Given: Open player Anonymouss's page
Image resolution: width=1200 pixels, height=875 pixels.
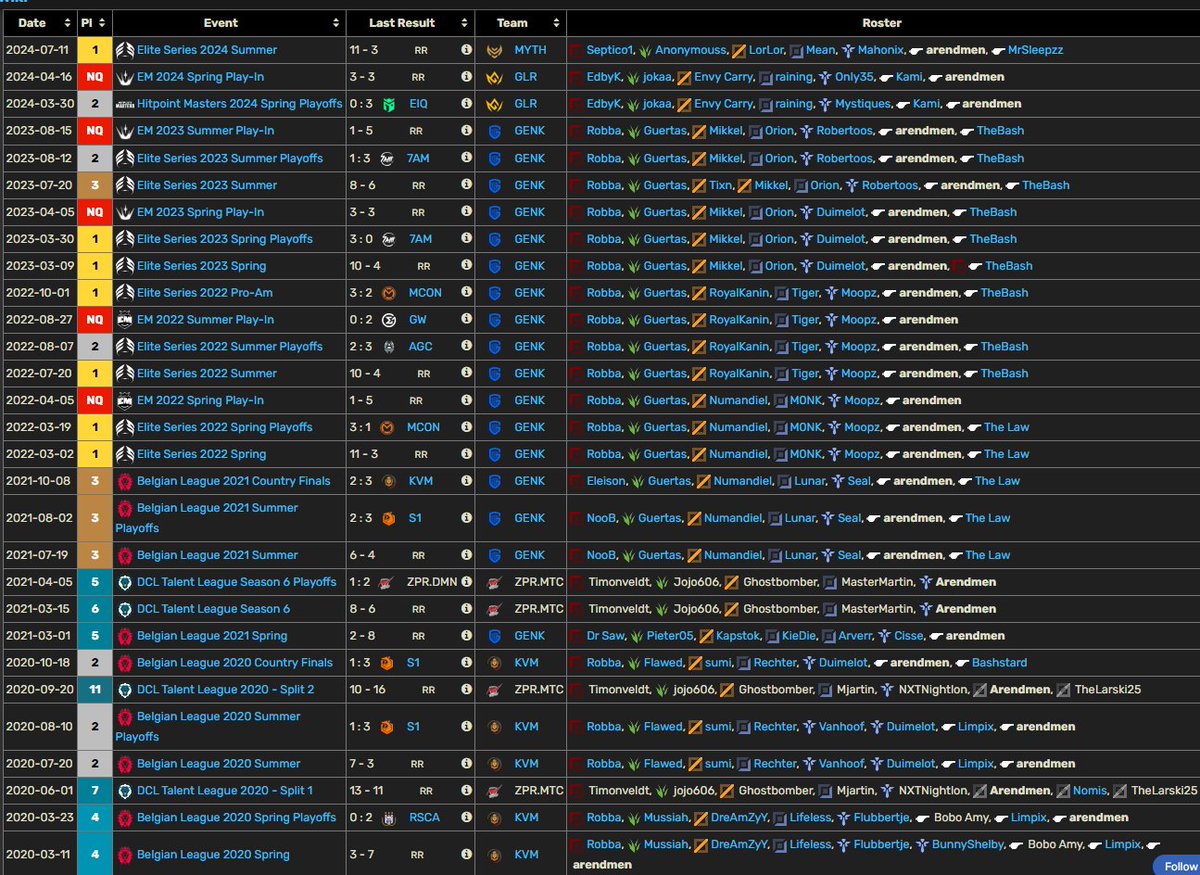Looking at the screenshot, I should pyautogui.click(x=691, y=50).
